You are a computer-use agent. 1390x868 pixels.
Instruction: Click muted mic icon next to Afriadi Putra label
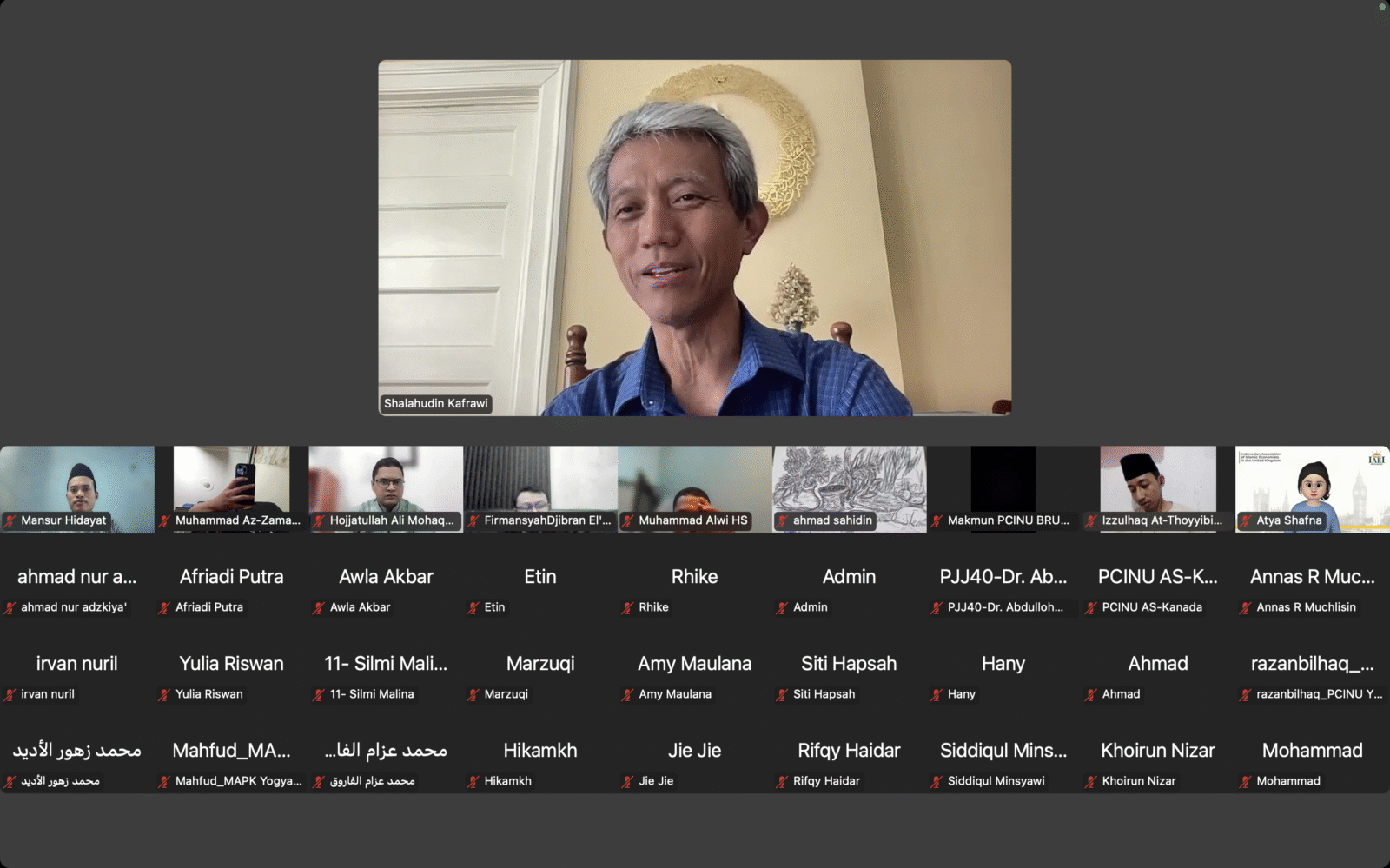pyautogui.click(x=164, y=608)
